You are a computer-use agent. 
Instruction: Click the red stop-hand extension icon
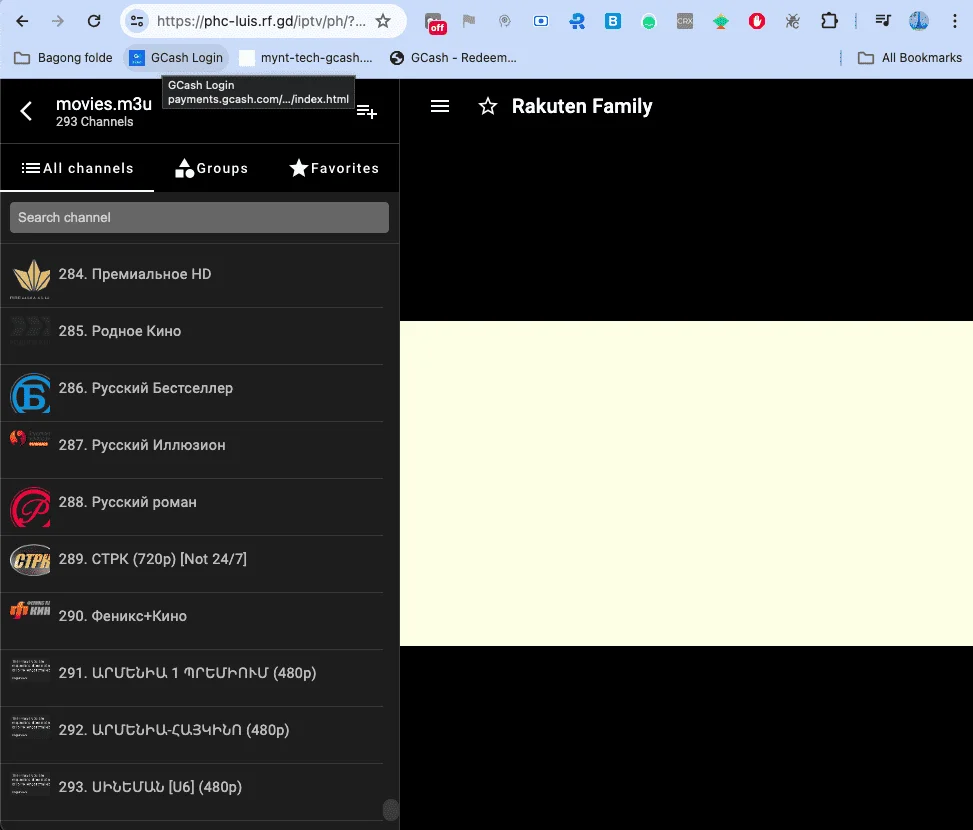[x=756, y=21]
